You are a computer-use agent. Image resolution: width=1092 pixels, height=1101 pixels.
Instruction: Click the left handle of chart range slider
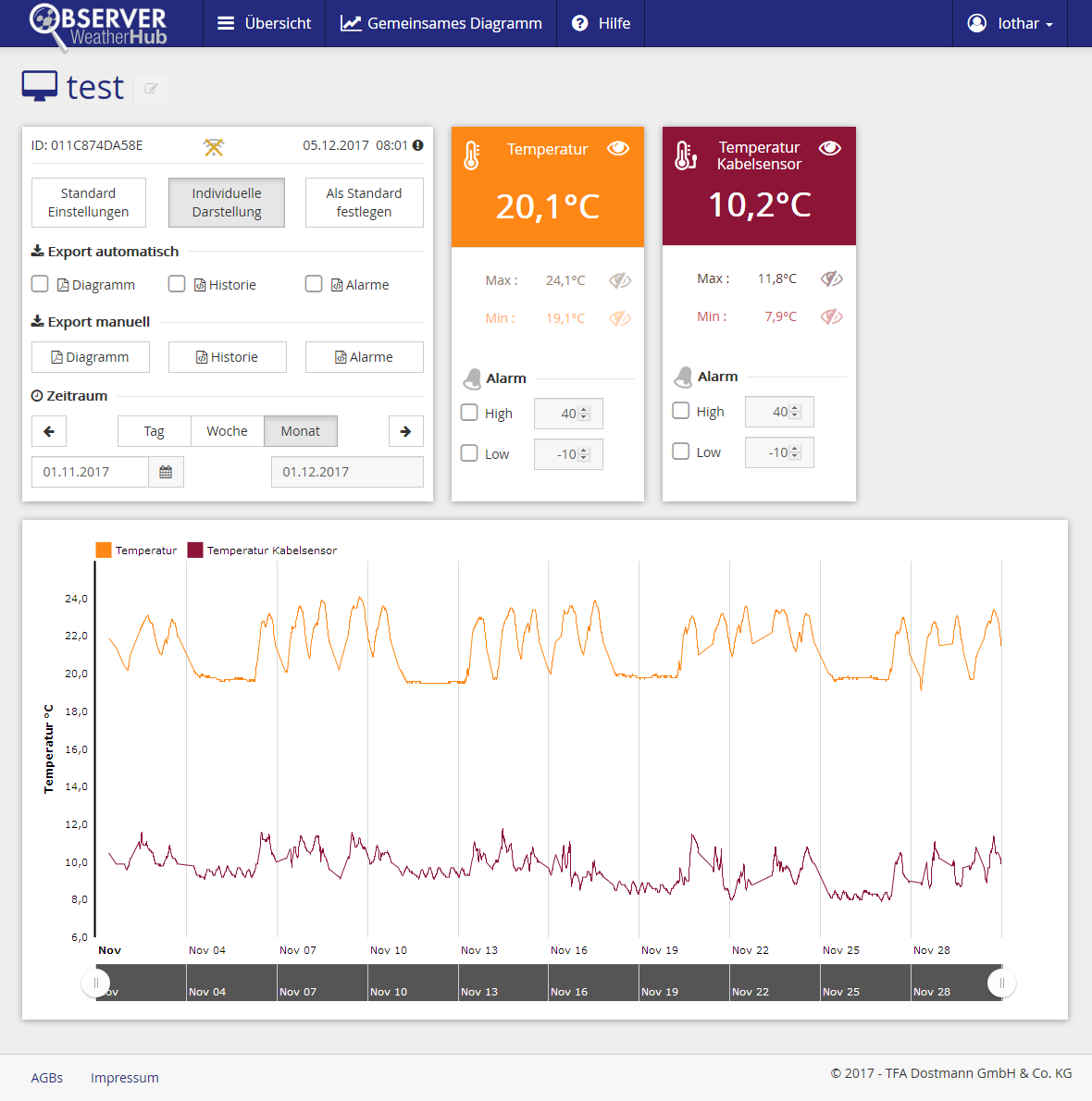click(x=95, y=983)
